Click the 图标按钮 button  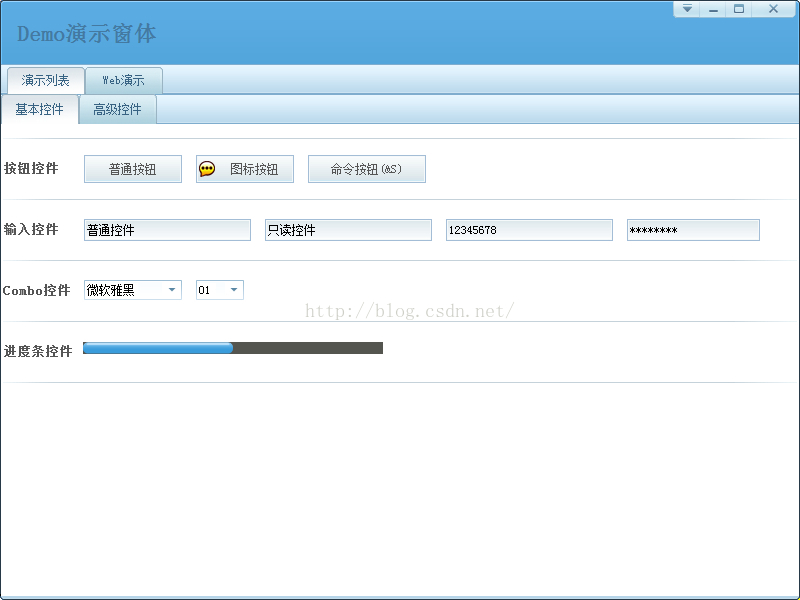click(x=245, y=169)
